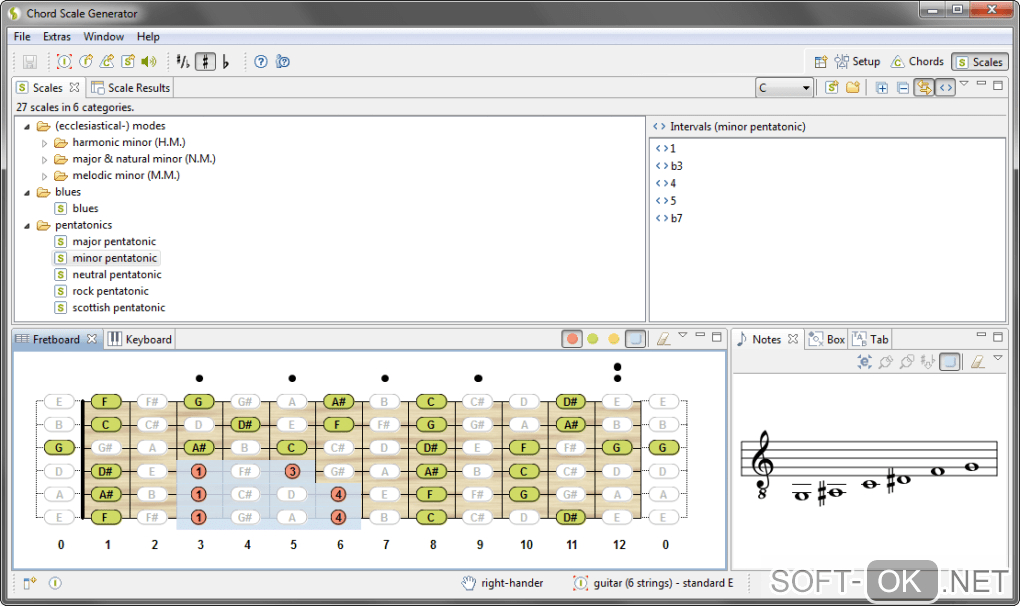
Task: Open the Fretboard view menu triangle
Action: click(x=682, y=335)
